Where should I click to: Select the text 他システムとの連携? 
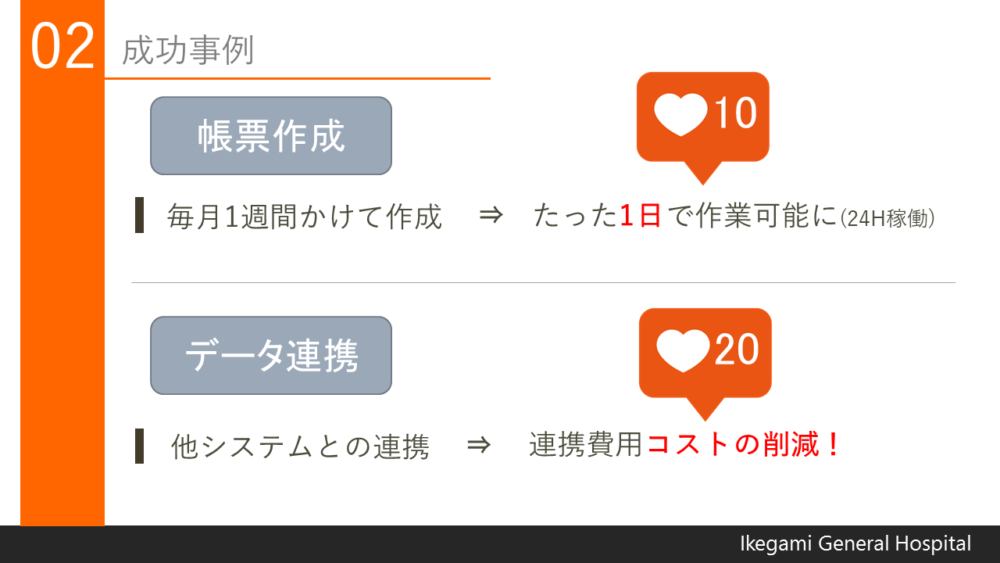[x=300, y=446]
